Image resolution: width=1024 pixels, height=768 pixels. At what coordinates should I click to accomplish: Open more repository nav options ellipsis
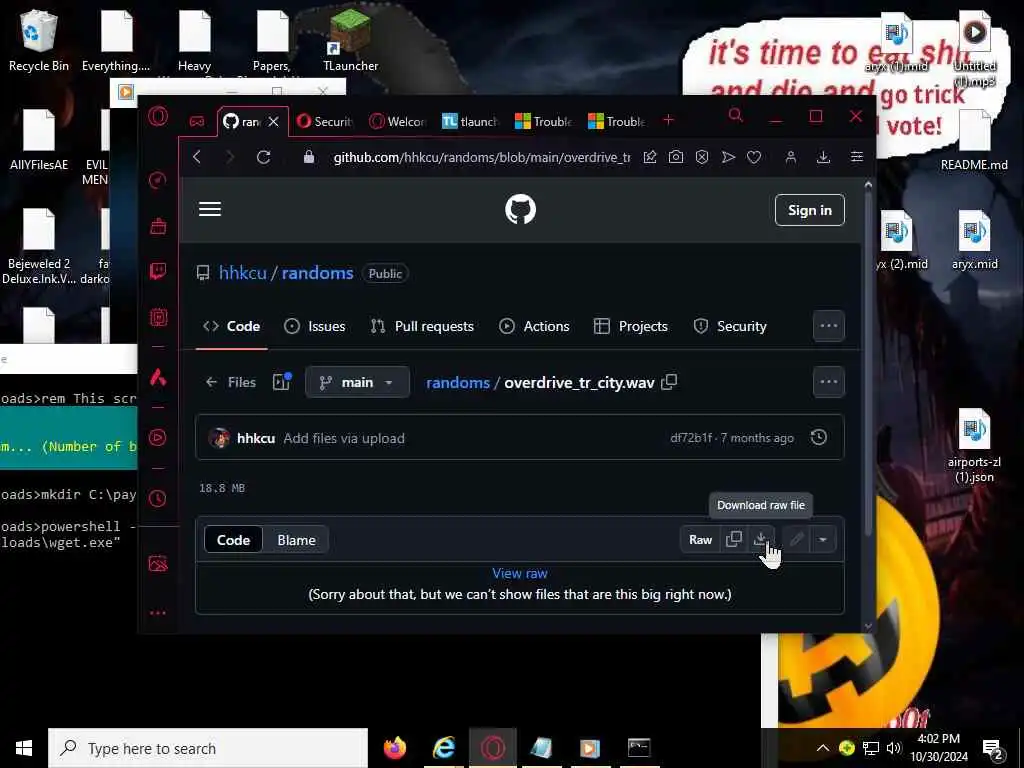tap(829, 326)
